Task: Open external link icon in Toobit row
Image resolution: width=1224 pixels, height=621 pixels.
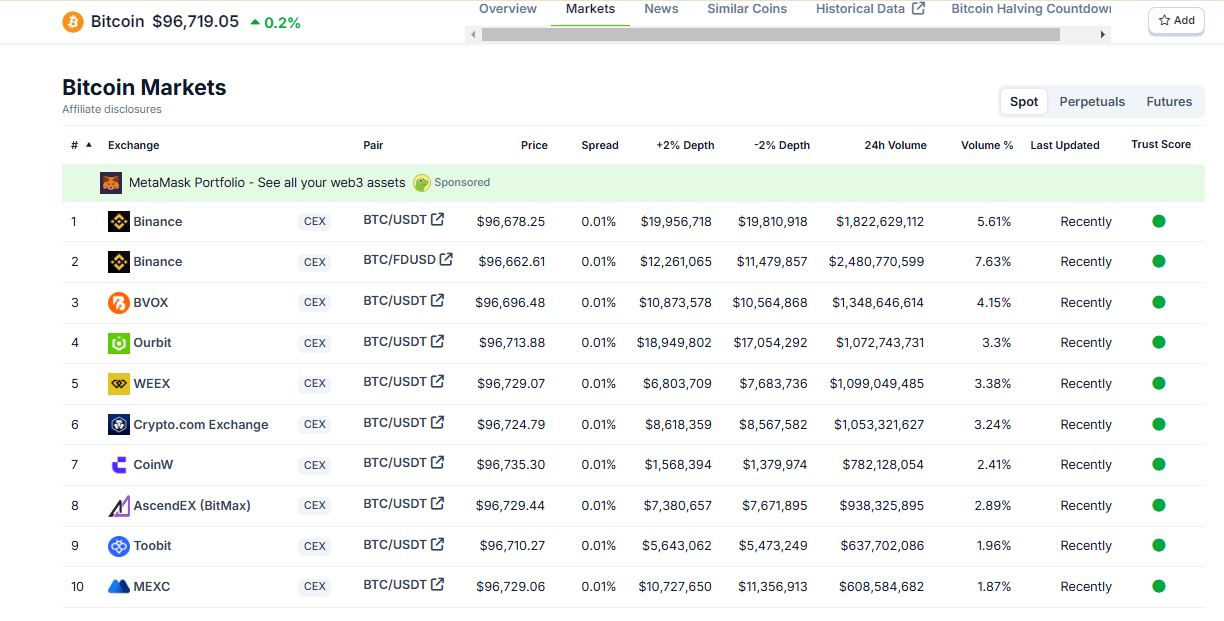Action: coord(437,544)
